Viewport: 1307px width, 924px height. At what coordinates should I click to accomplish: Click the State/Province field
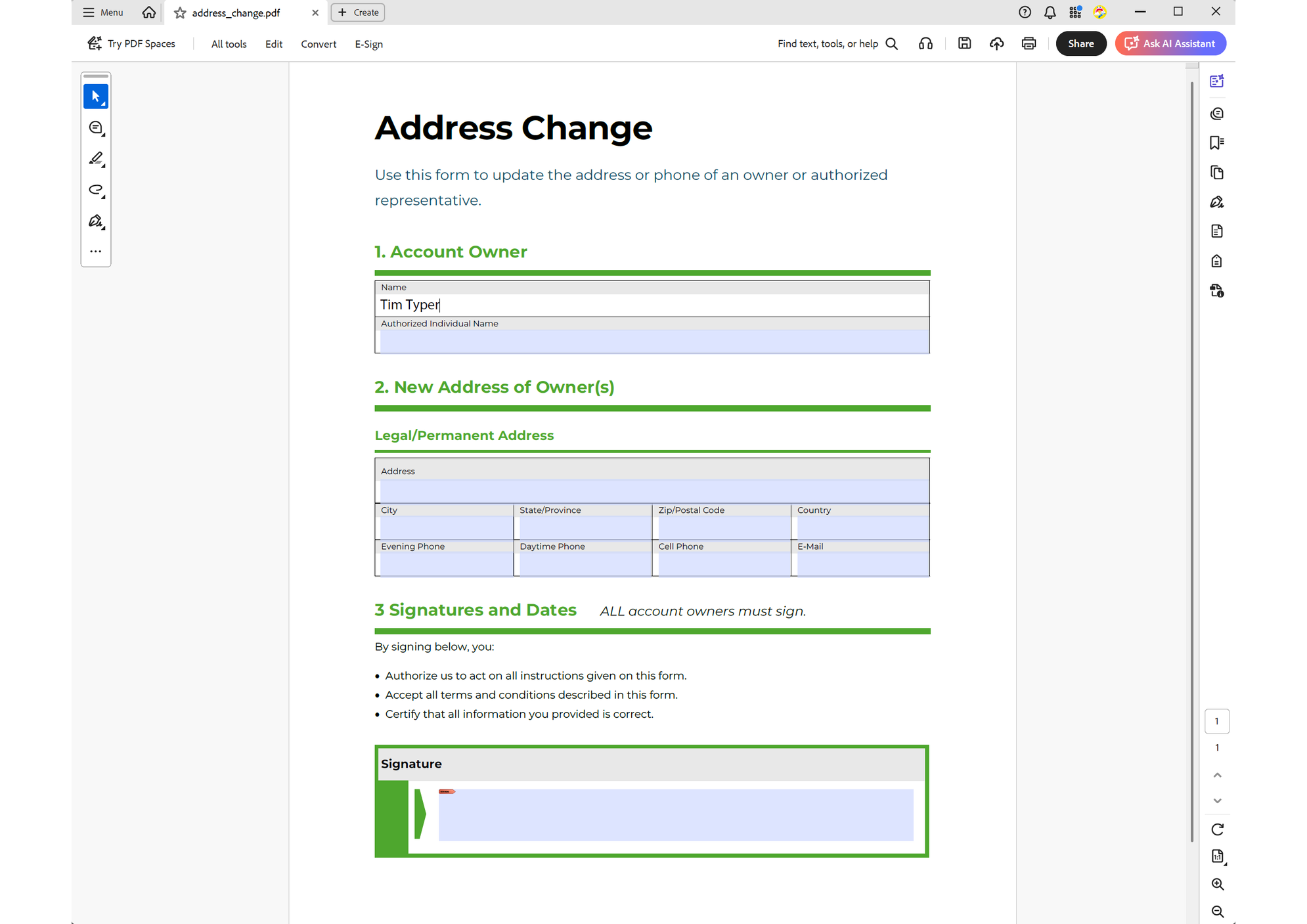point(585,528)
